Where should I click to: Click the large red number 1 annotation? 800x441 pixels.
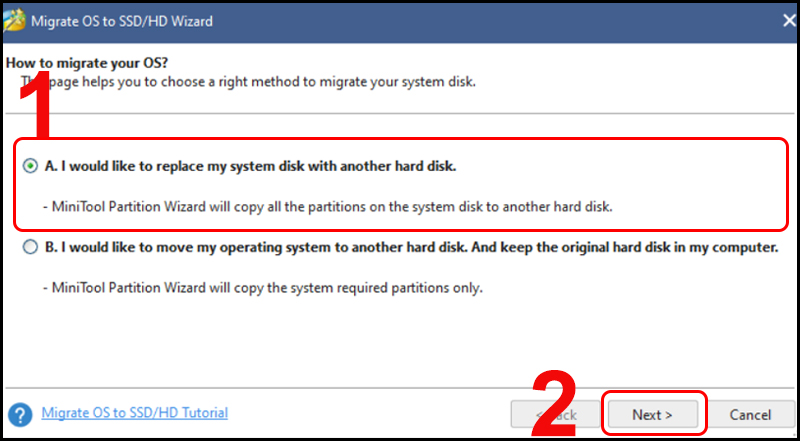(45, 112)
